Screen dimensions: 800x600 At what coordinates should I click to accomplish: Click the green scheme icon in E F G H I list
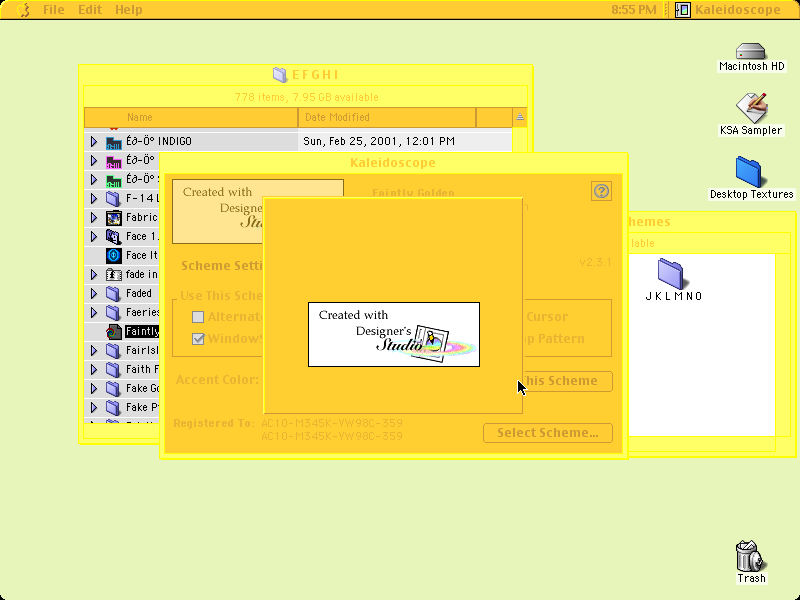click(x=113, y=180)
